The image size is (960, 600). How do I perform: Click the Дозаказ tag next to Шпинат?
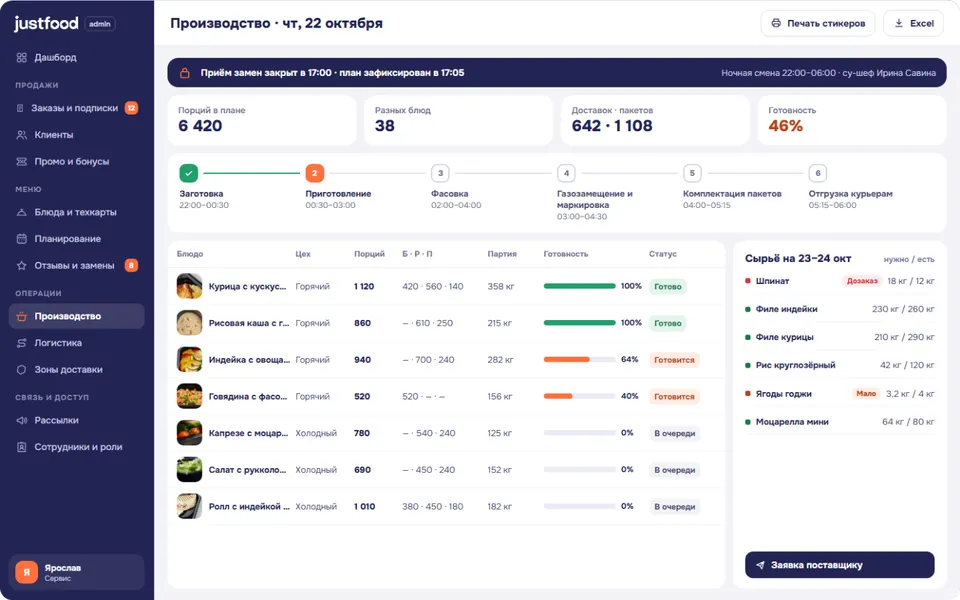(862, 281)
